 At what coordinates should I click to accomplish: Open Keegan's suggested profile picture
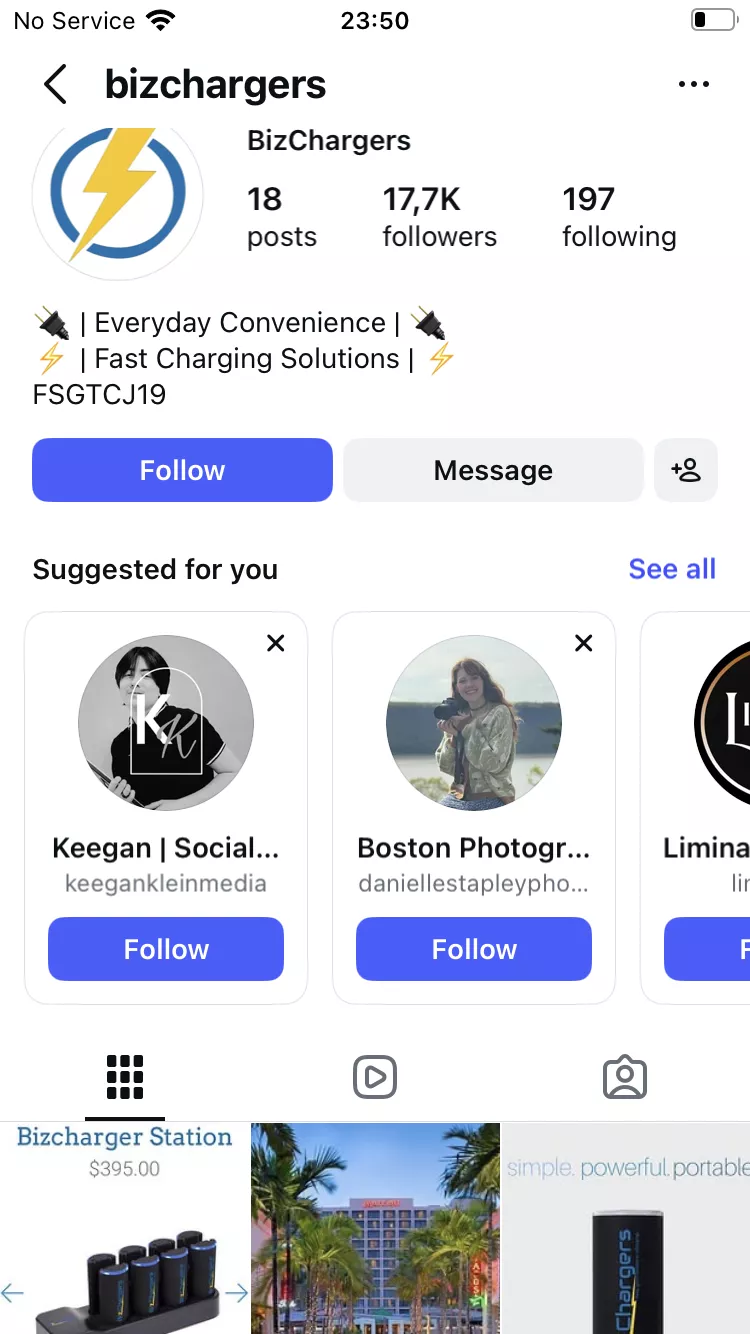pyautogui.click(x=166, y=723)
